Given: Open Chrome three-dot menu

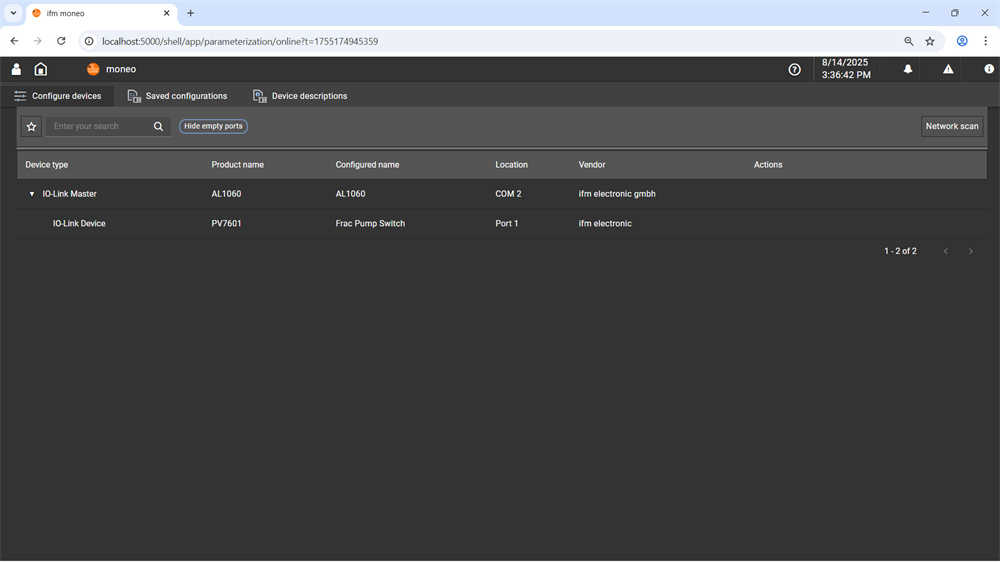Looking at the screenshot, I should pyautogui.click(x=985, y=41).
